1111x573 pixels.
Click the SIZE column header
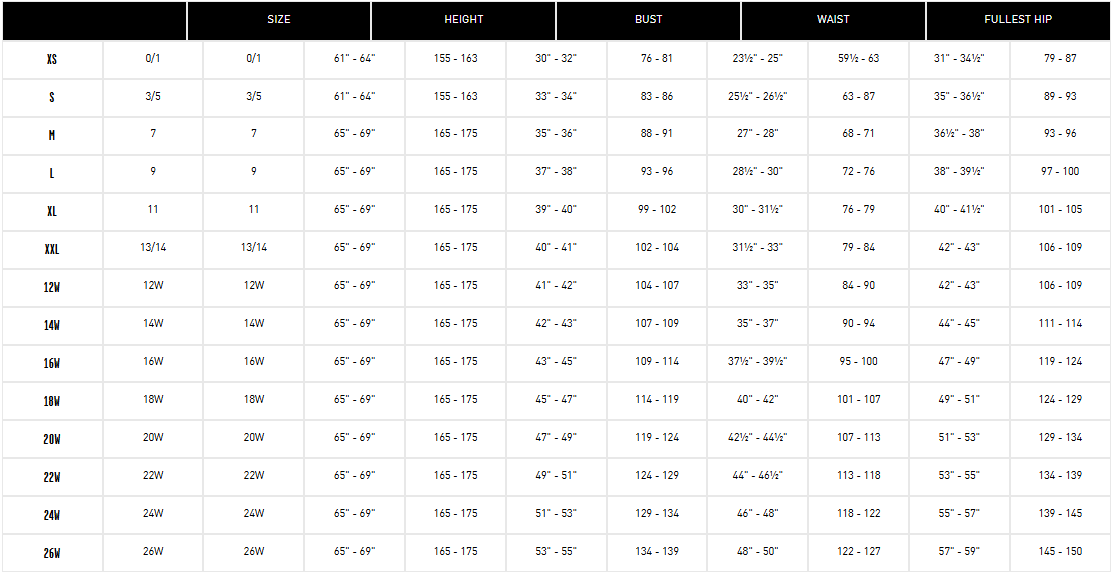[x=278, y=20]
